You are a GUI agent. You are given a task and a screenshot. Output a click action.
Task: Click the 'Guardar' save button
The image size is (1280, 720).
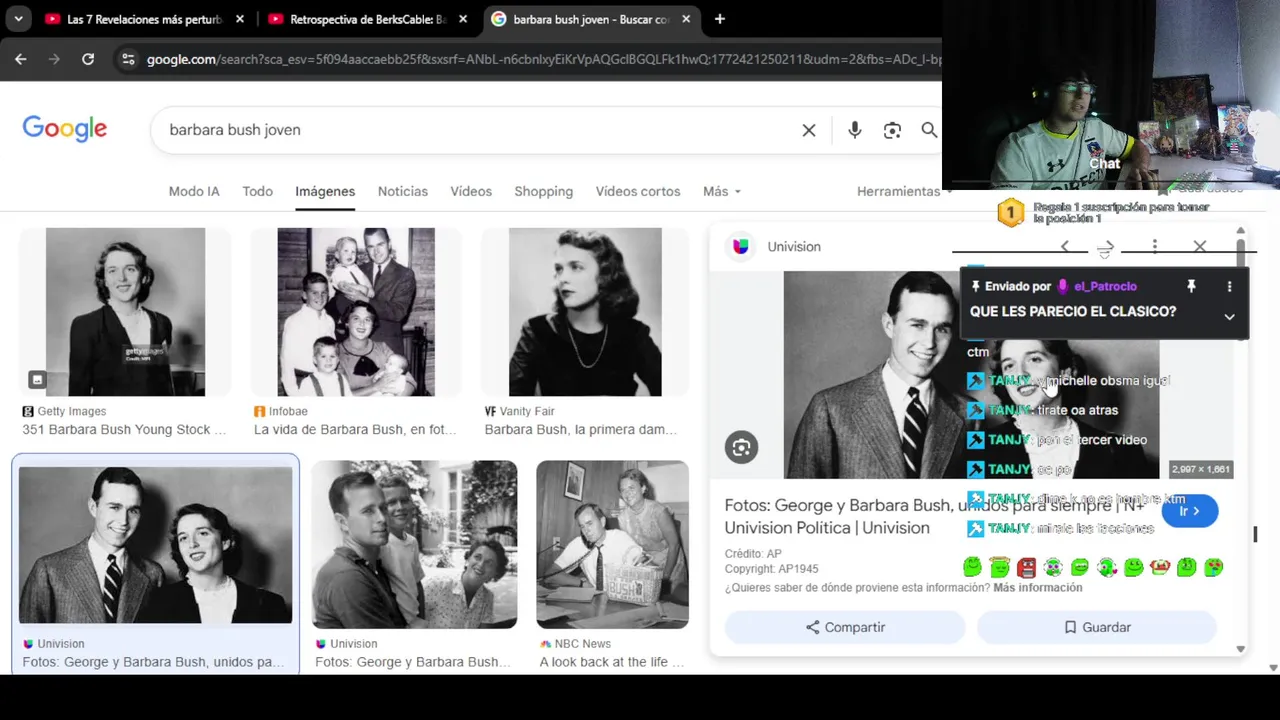[1097, 627]
